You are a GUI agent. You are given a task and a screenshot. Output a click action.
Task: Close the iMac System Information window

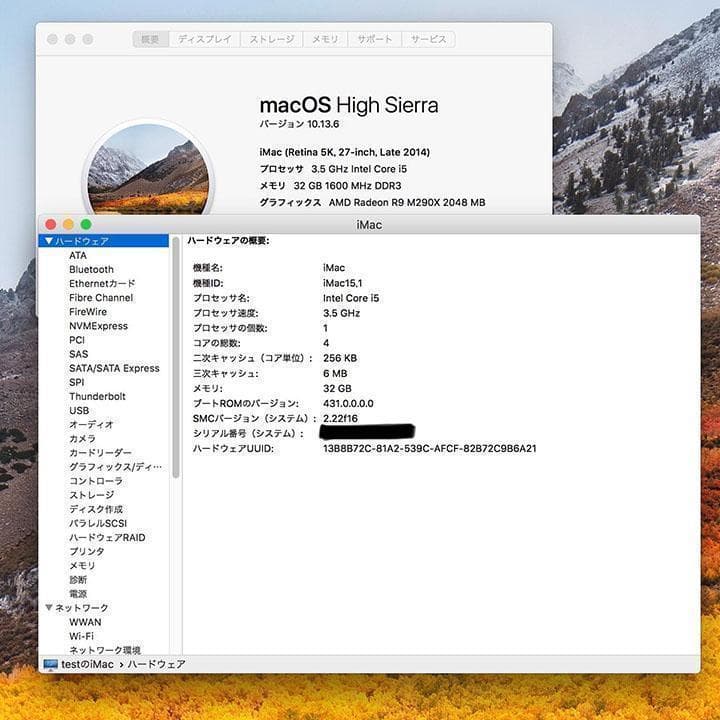(51, 225)
